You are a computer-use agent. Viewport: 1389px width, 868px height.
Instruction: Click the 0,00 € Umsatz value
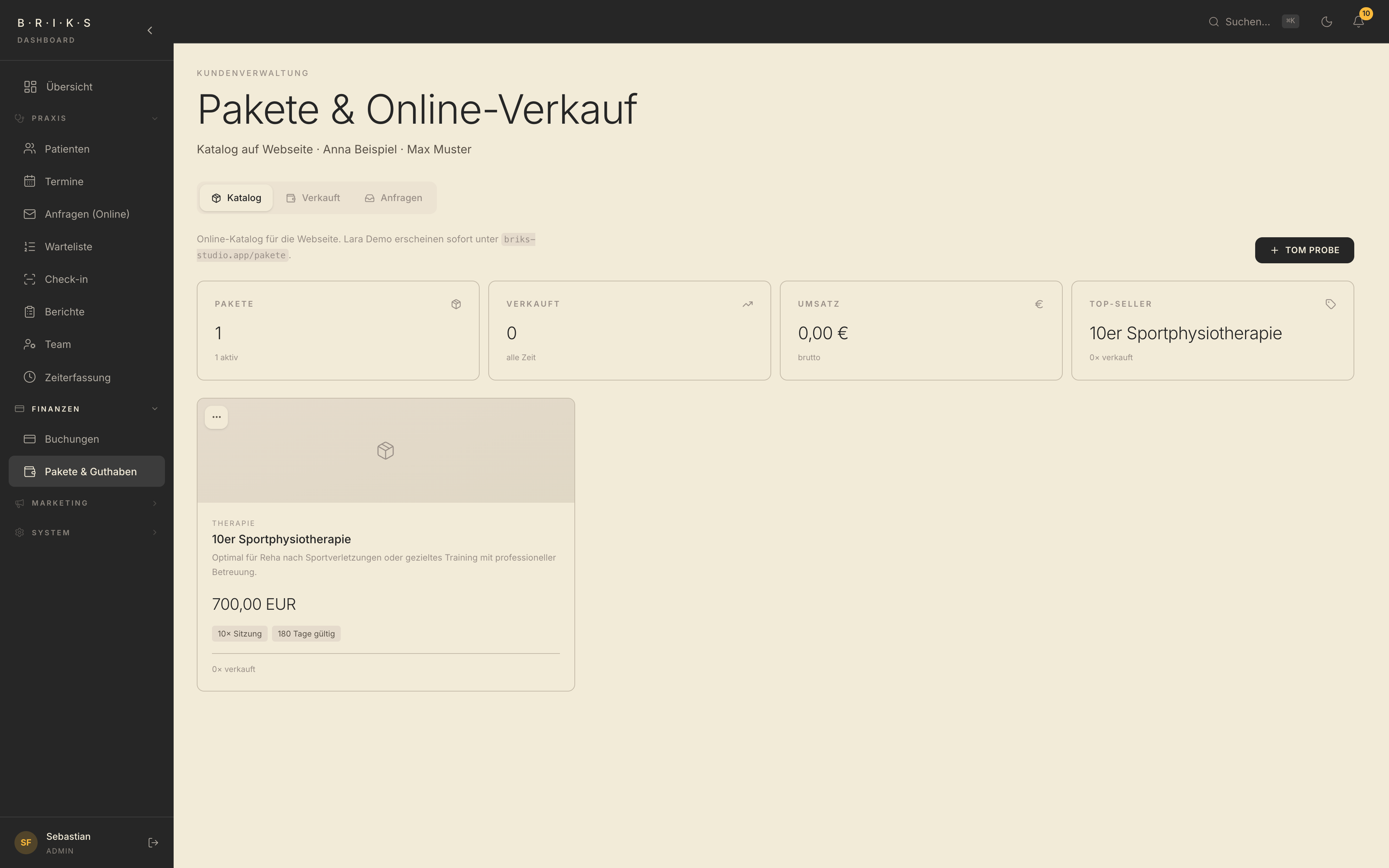click(x=823, y=333)
